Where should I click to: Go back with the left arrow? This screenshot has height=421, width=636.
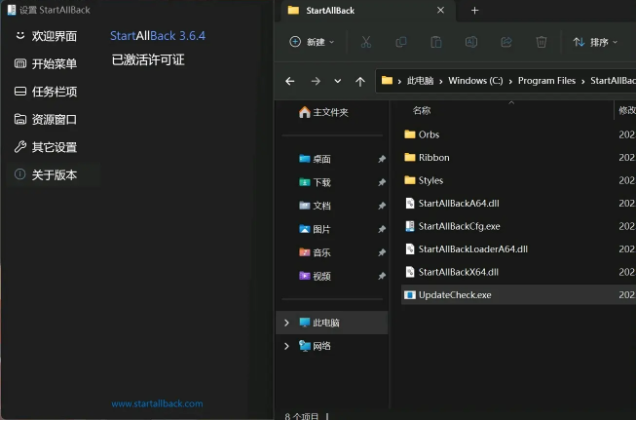290,81
